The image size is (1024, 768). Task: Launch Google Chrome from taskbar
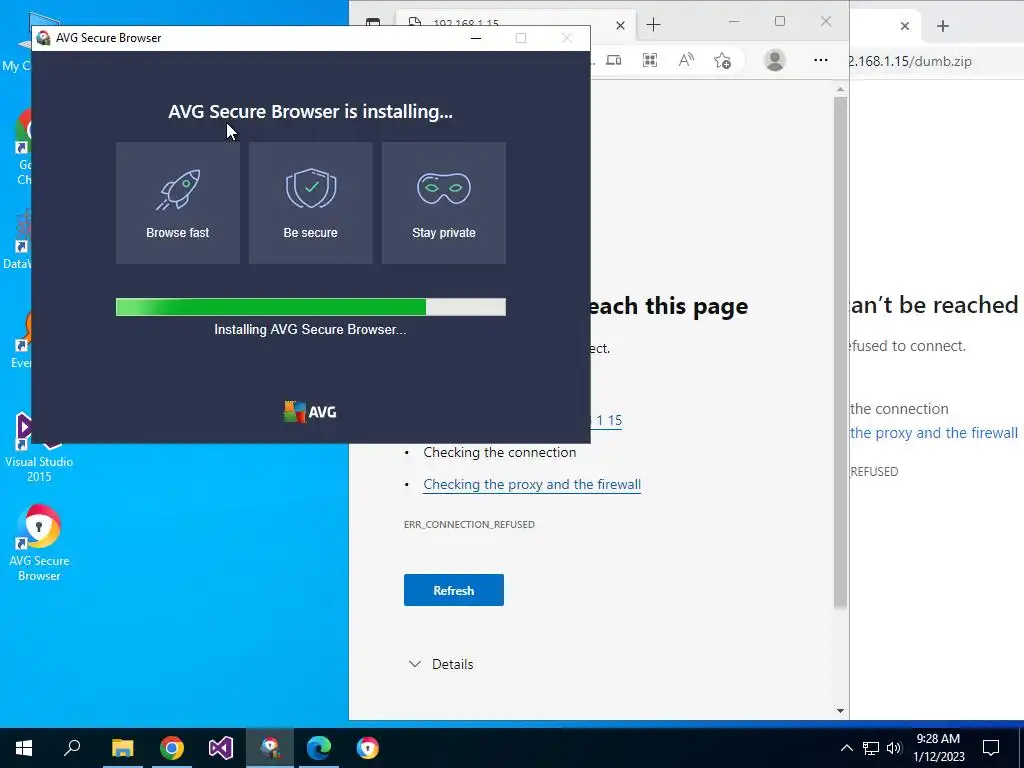172,748
